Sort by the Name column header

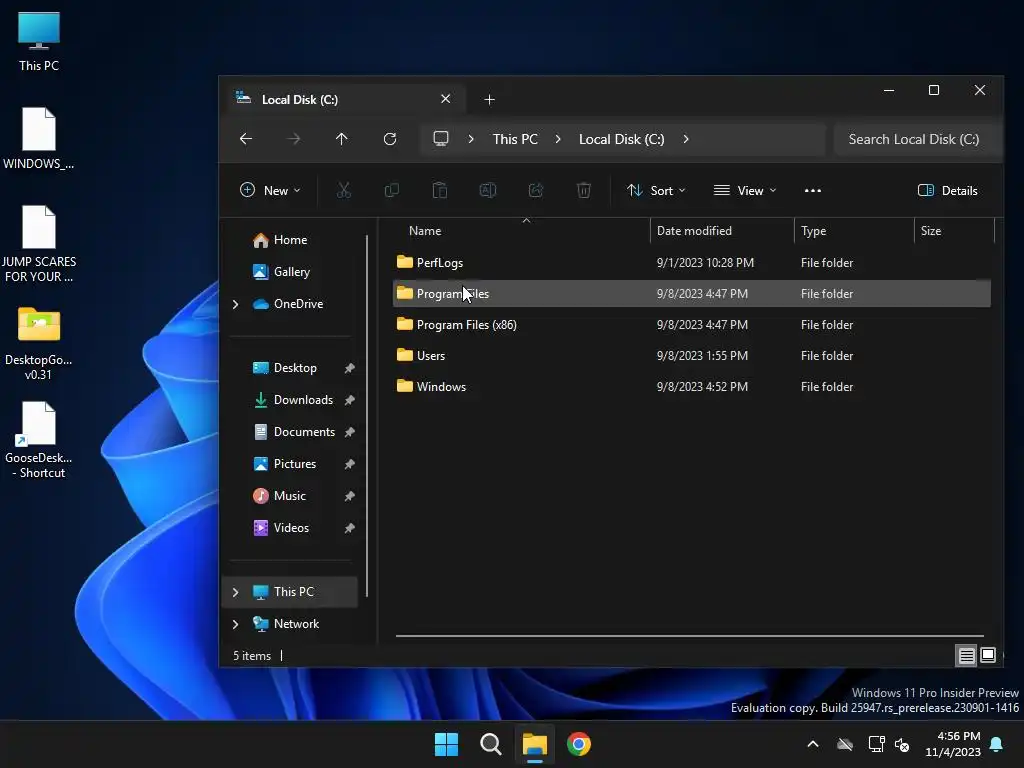point(425,231)
